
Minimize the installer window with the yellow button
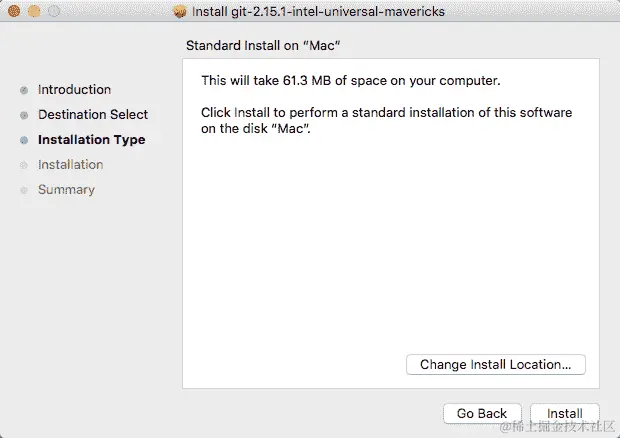click(x=33, y=12)
